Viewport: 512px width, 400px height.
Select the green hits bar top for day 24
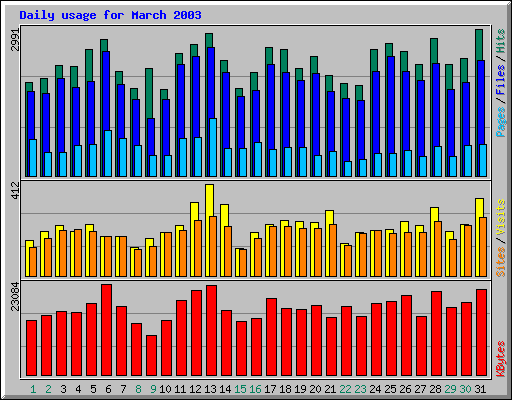click(374, 60)
